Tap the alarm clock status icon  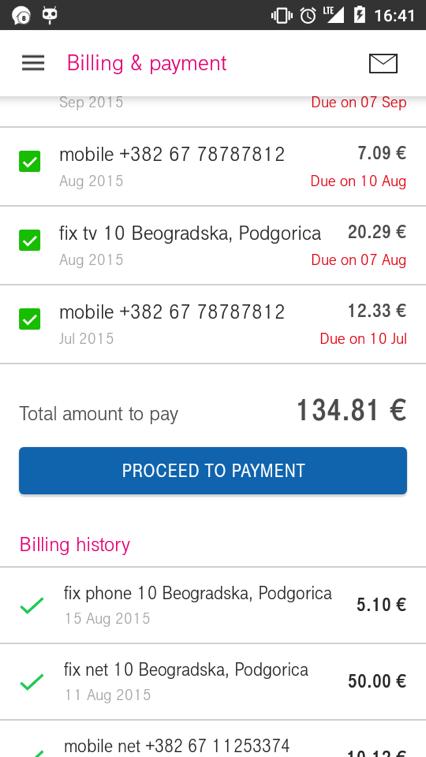[308, 15]
